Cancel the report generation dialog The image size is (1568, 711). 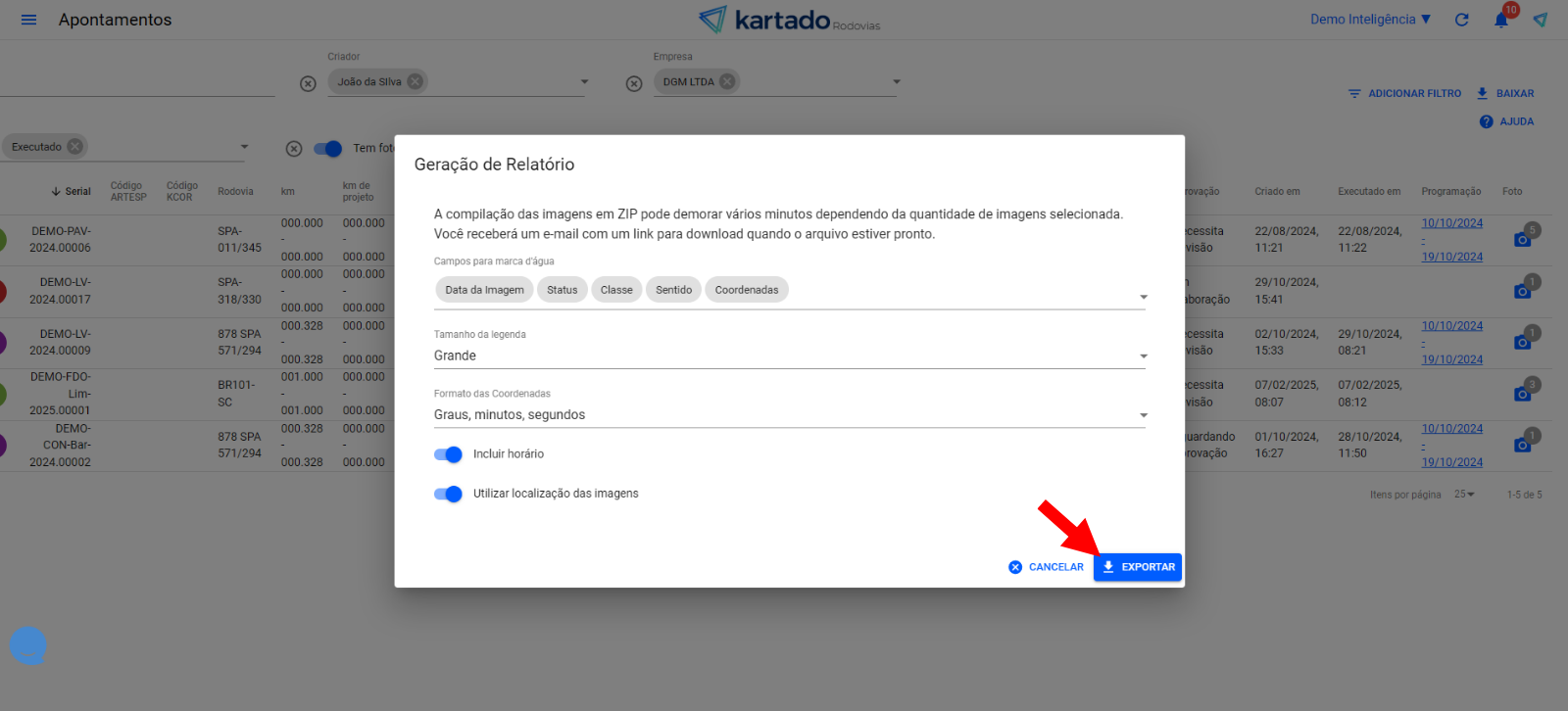click(1046, 567)
